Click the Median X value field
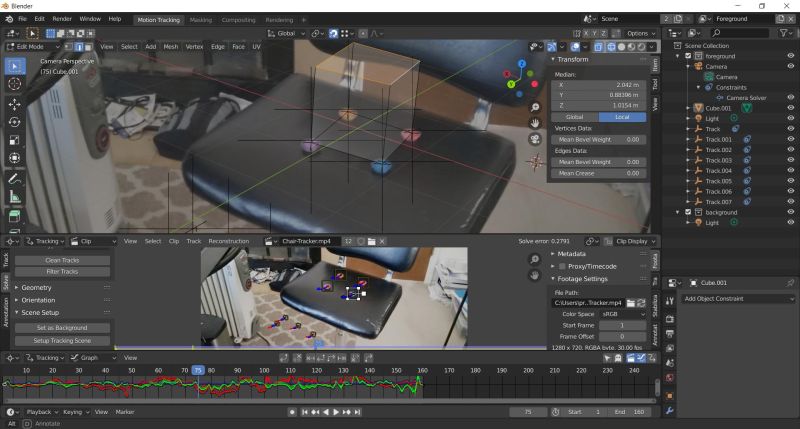 599,85
